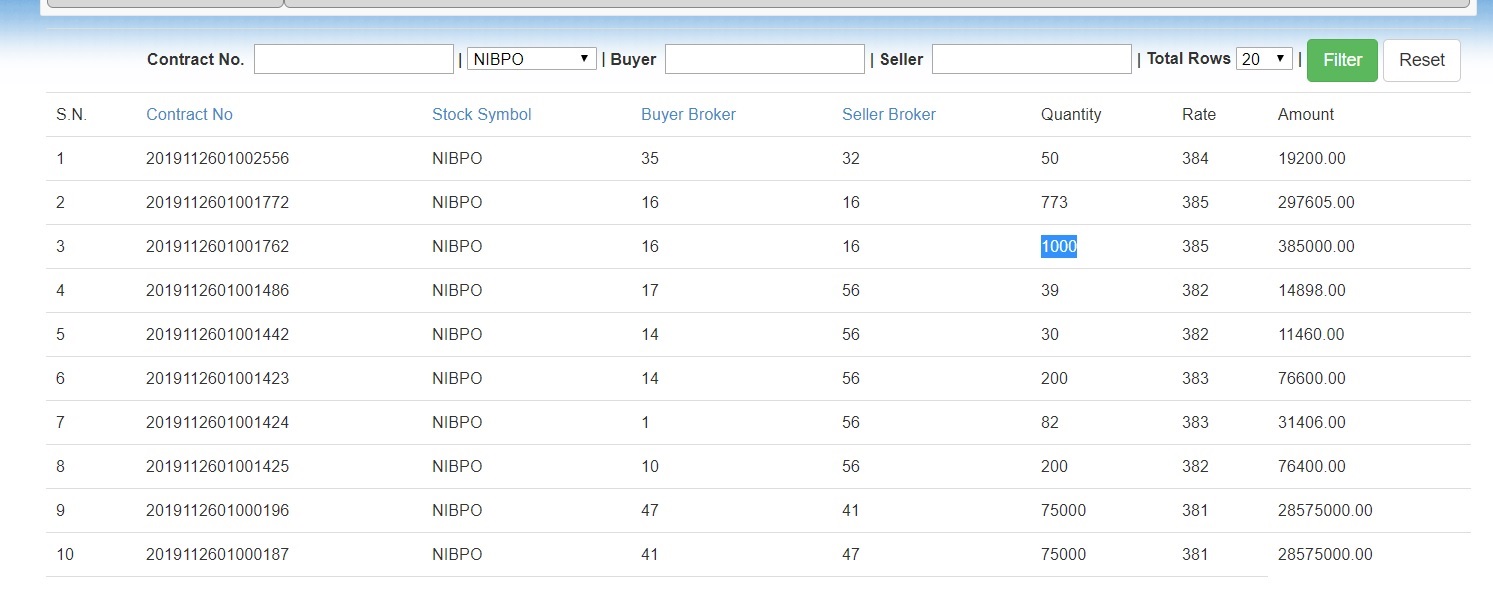Click the green Filter button

point(1341,60)
